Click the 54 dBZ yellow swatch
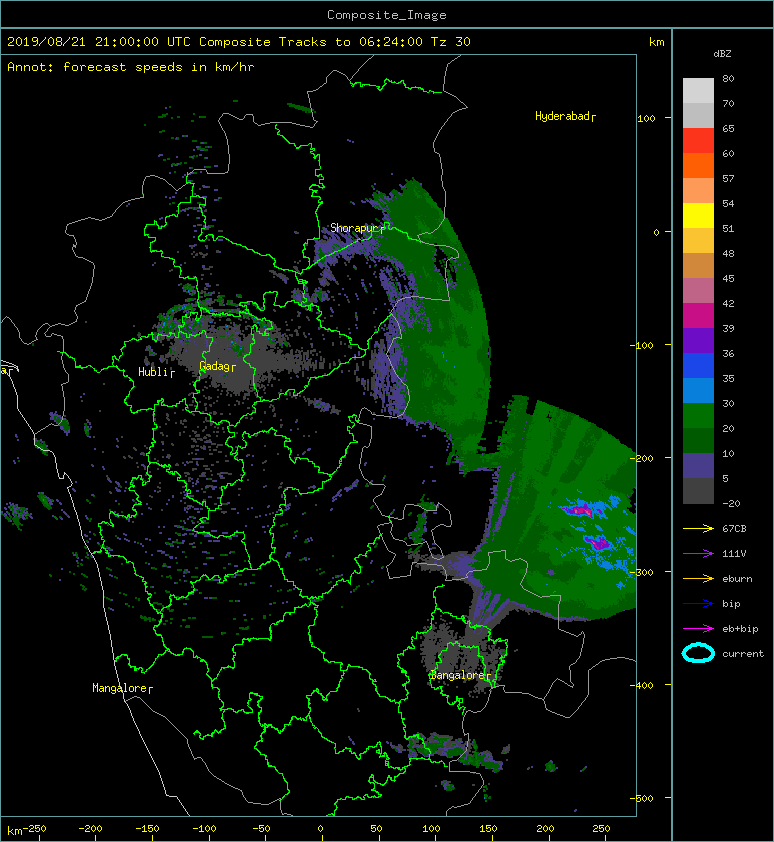The image size is (774, 842). tap(698, 215)
